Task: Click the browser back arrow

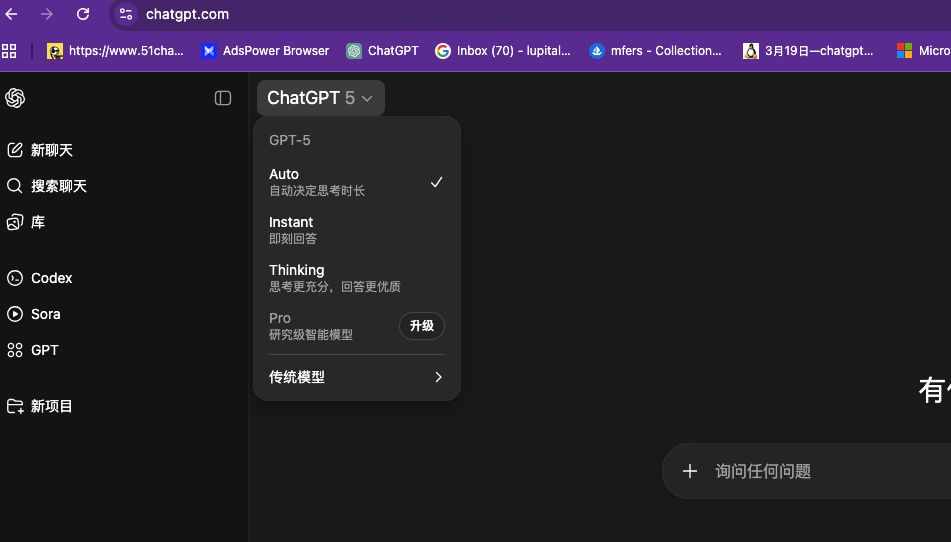Action: pos(12,14)
